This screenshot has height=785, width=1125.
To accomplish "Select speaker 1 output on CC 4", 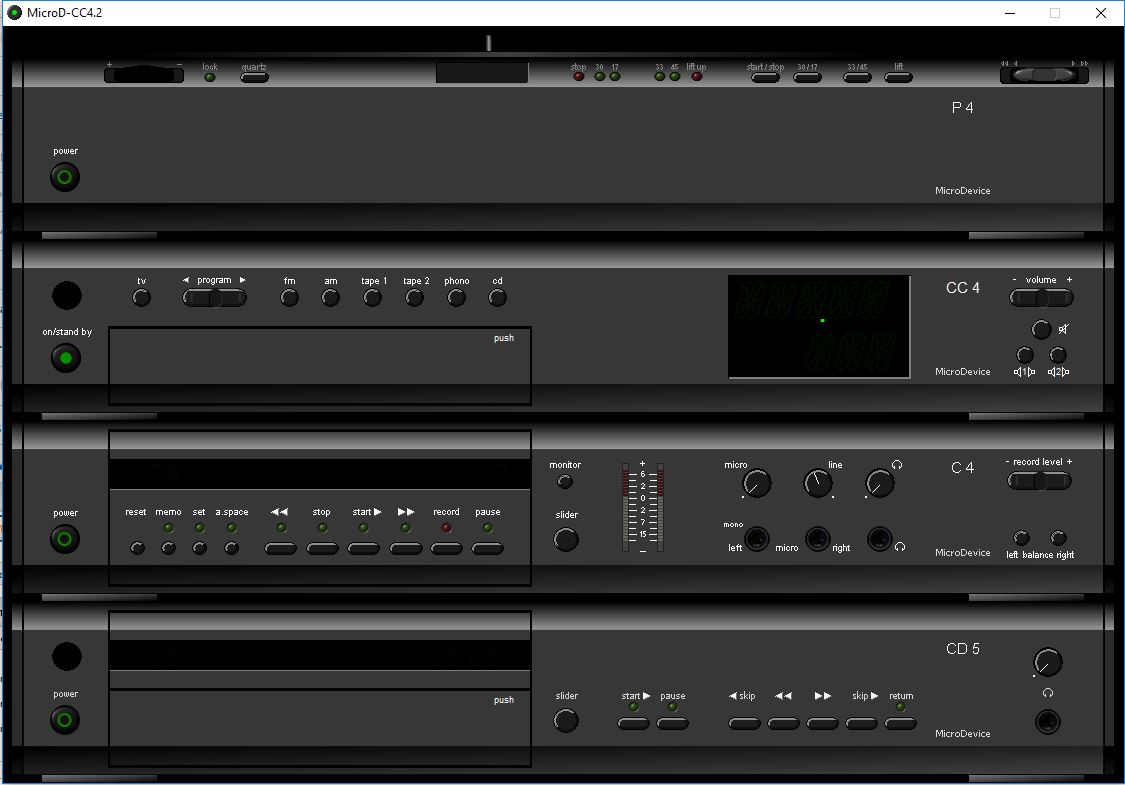I will [1024, 355].
